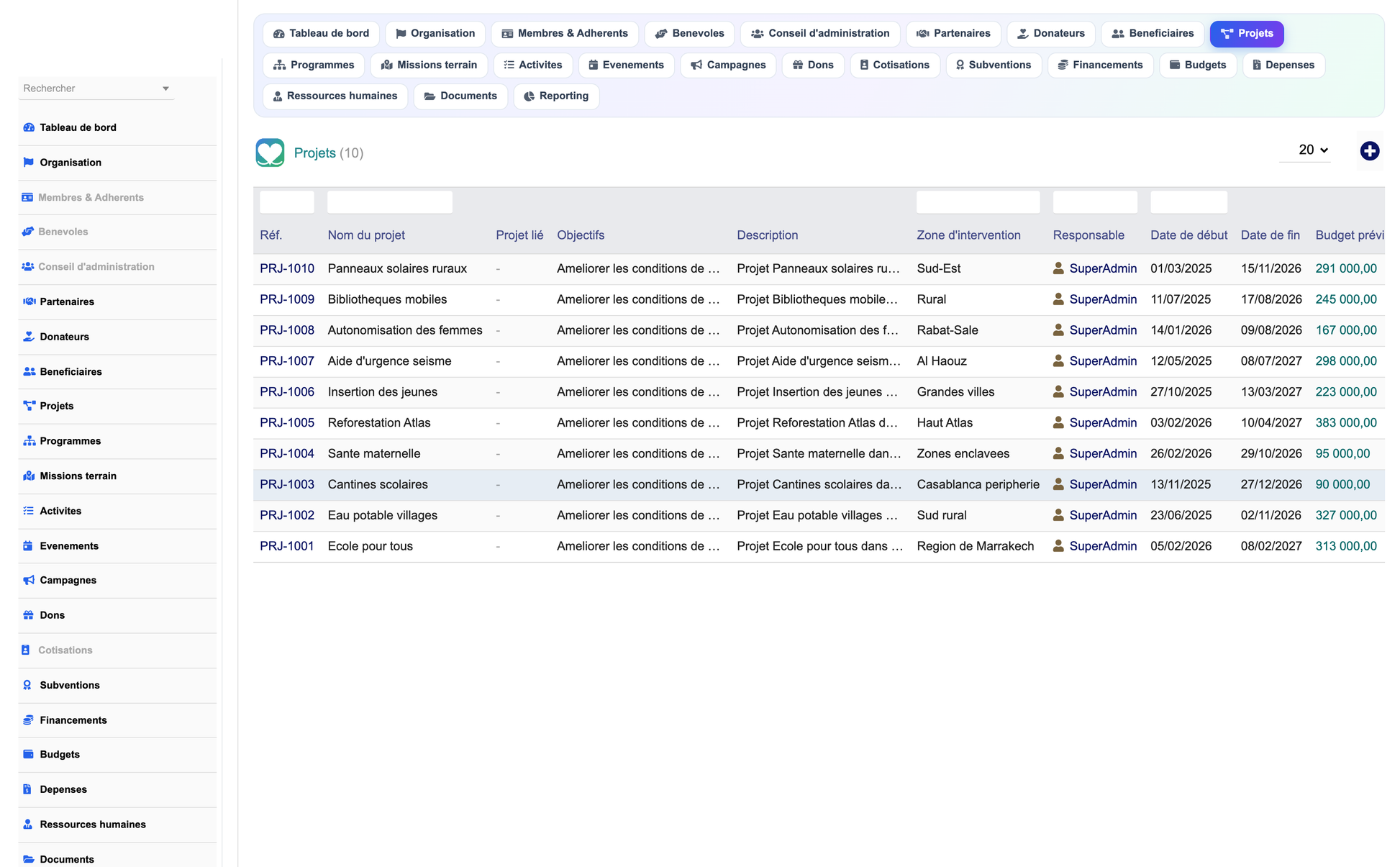Open the Membres & Adherents top tab
The image size is (1400, 867).
point(565,34)
